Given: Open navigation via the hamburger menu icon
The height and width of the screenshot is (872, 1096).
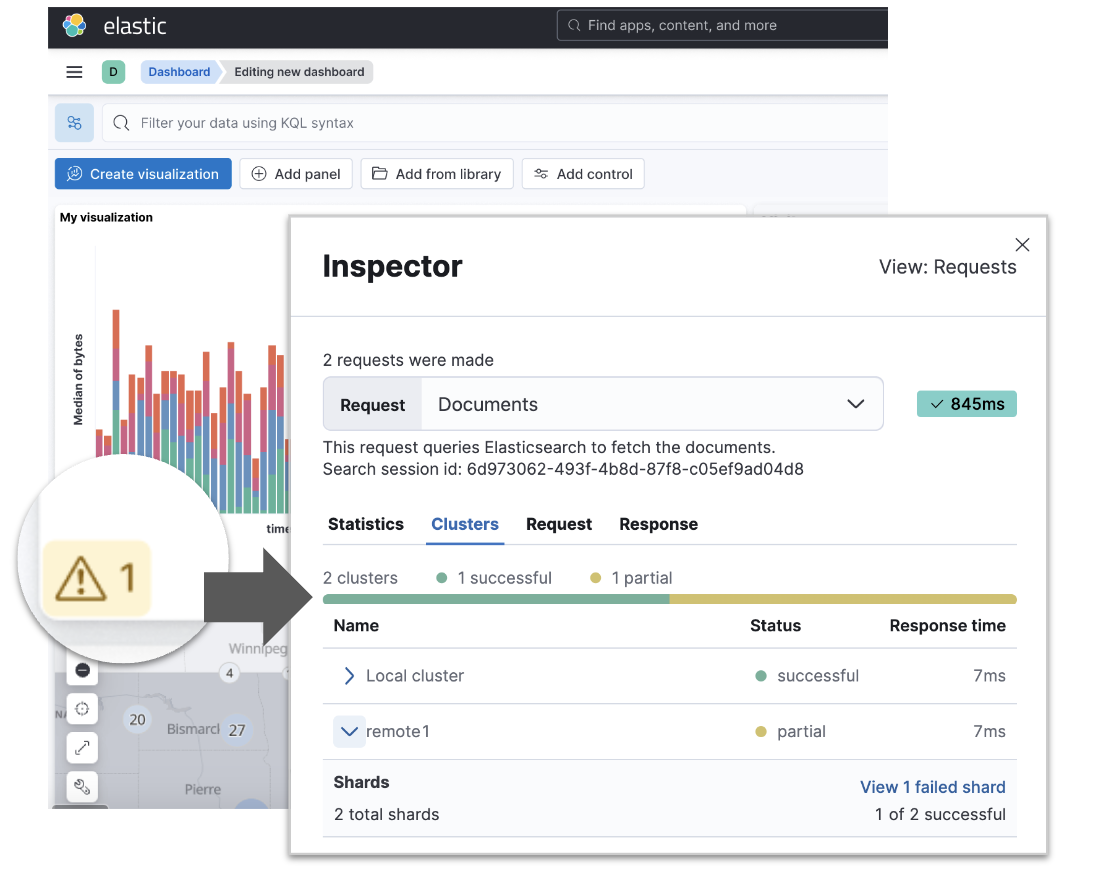Looking at the screenshot, I should (x=74, y=72).
